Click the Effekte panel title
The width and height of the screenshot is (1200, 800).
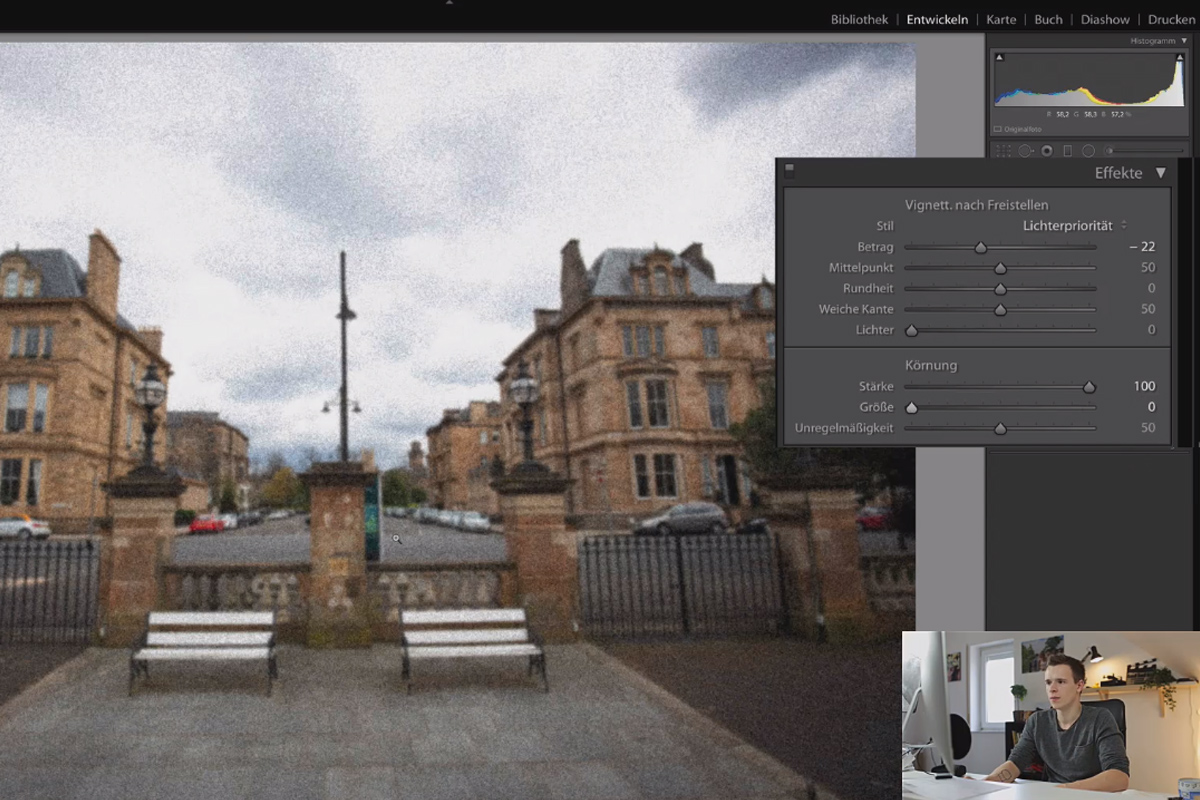coord(1118,173)
